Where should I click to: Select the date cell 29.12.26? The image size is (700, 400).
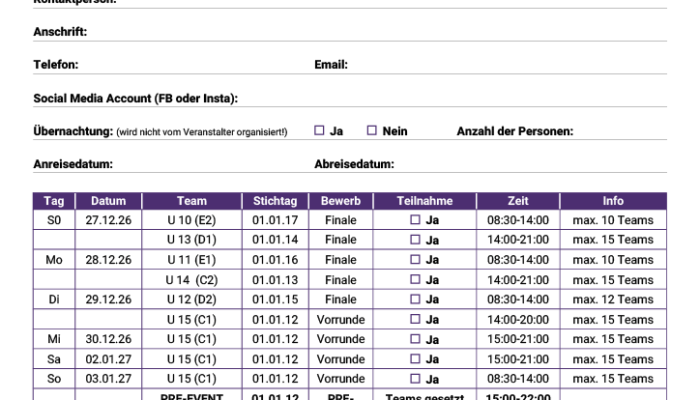tap(108, 300)
